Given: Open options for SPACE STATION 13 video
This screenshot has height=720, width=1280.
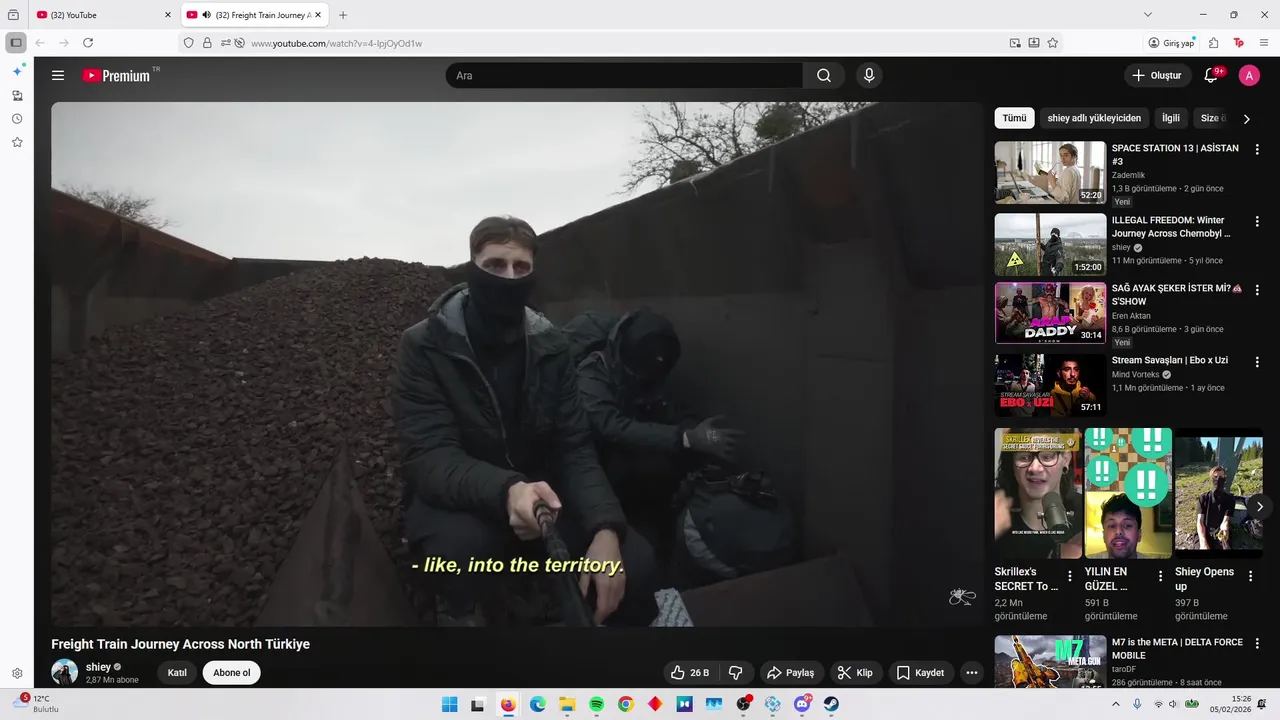Looking at the screenshot, I should [1257, 149].
